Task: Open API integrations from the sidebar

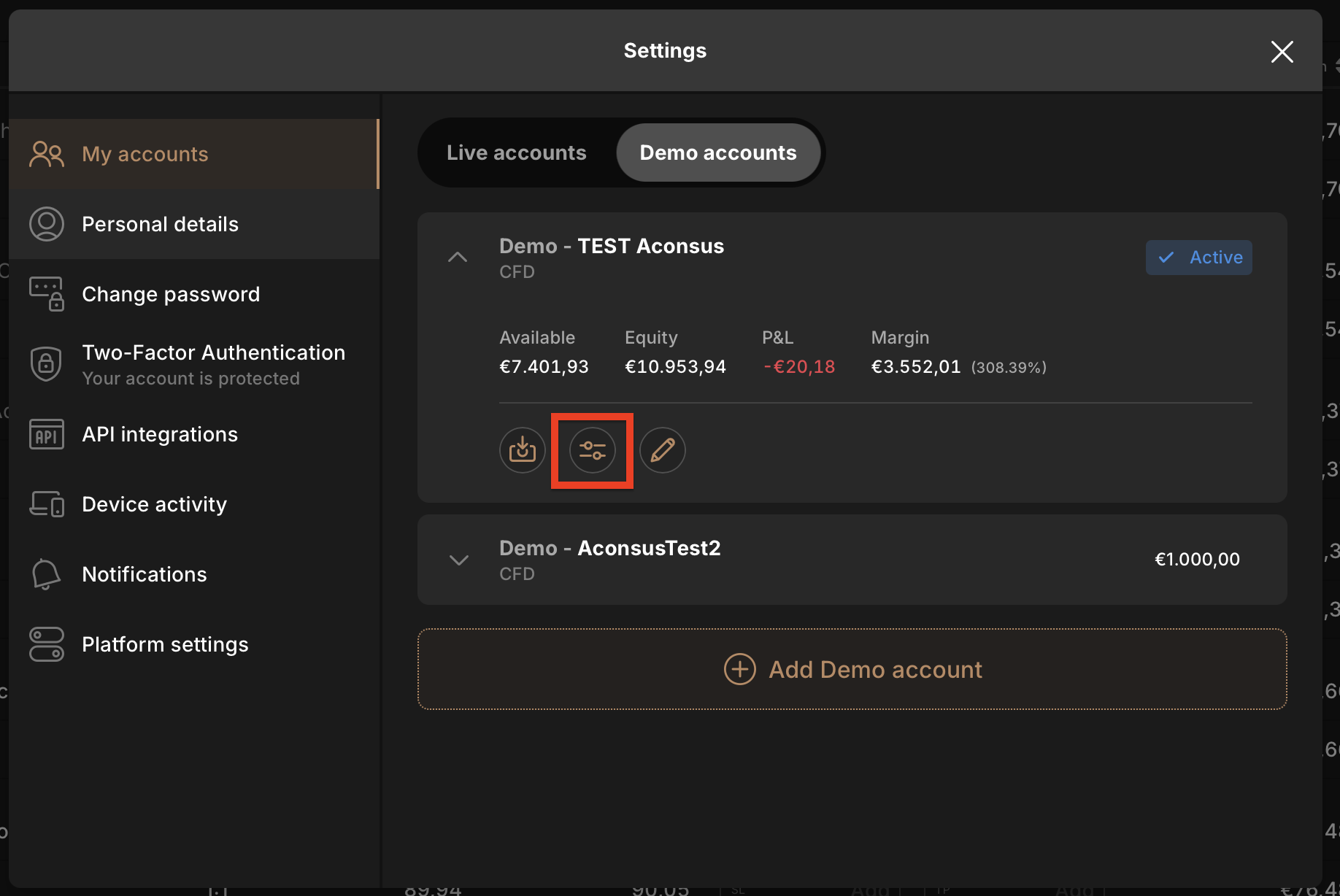Action: pos(160,433)
